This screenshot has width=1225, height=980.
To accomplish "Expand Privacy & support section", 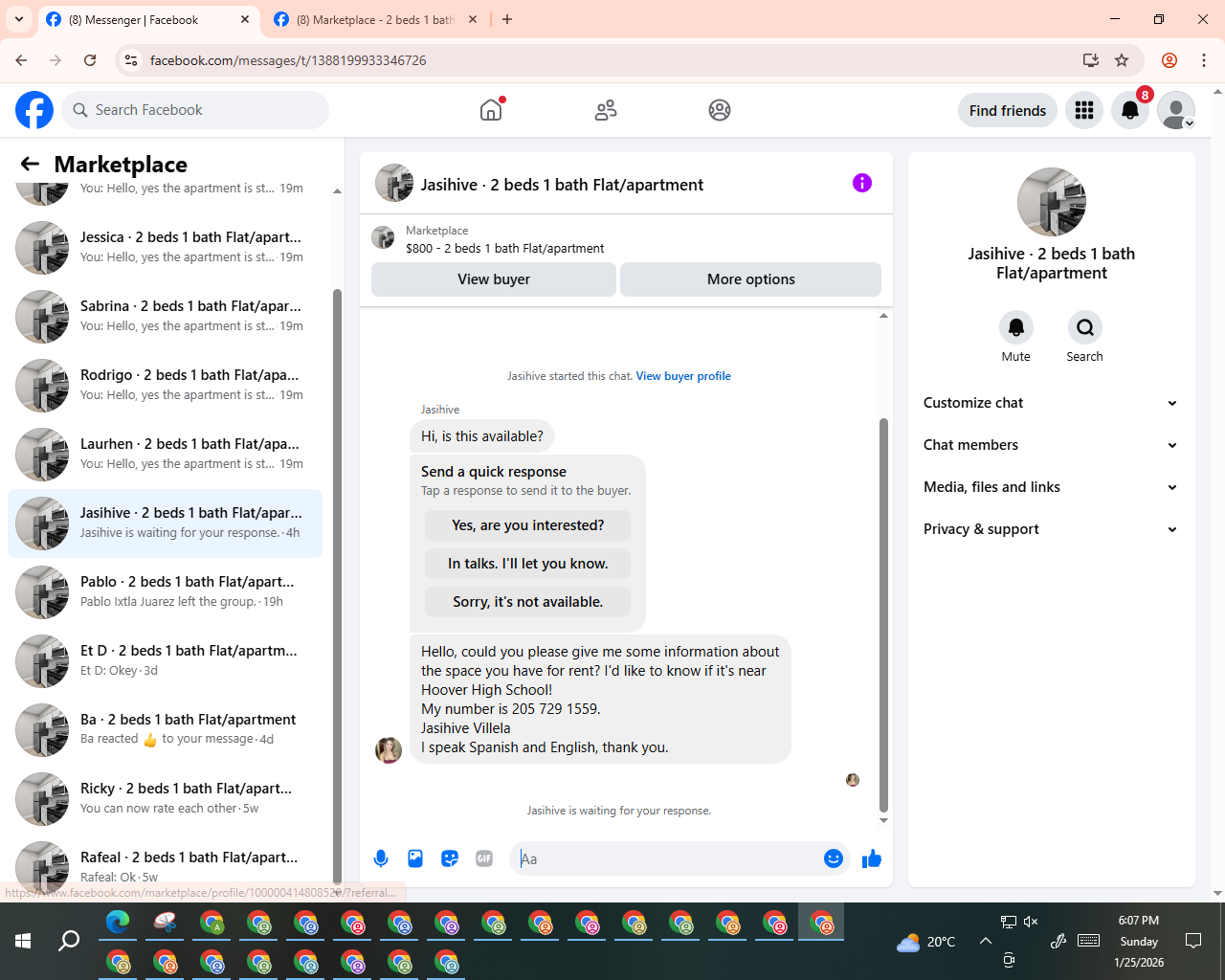I will pyautogui.click(x=1052, y=529).
